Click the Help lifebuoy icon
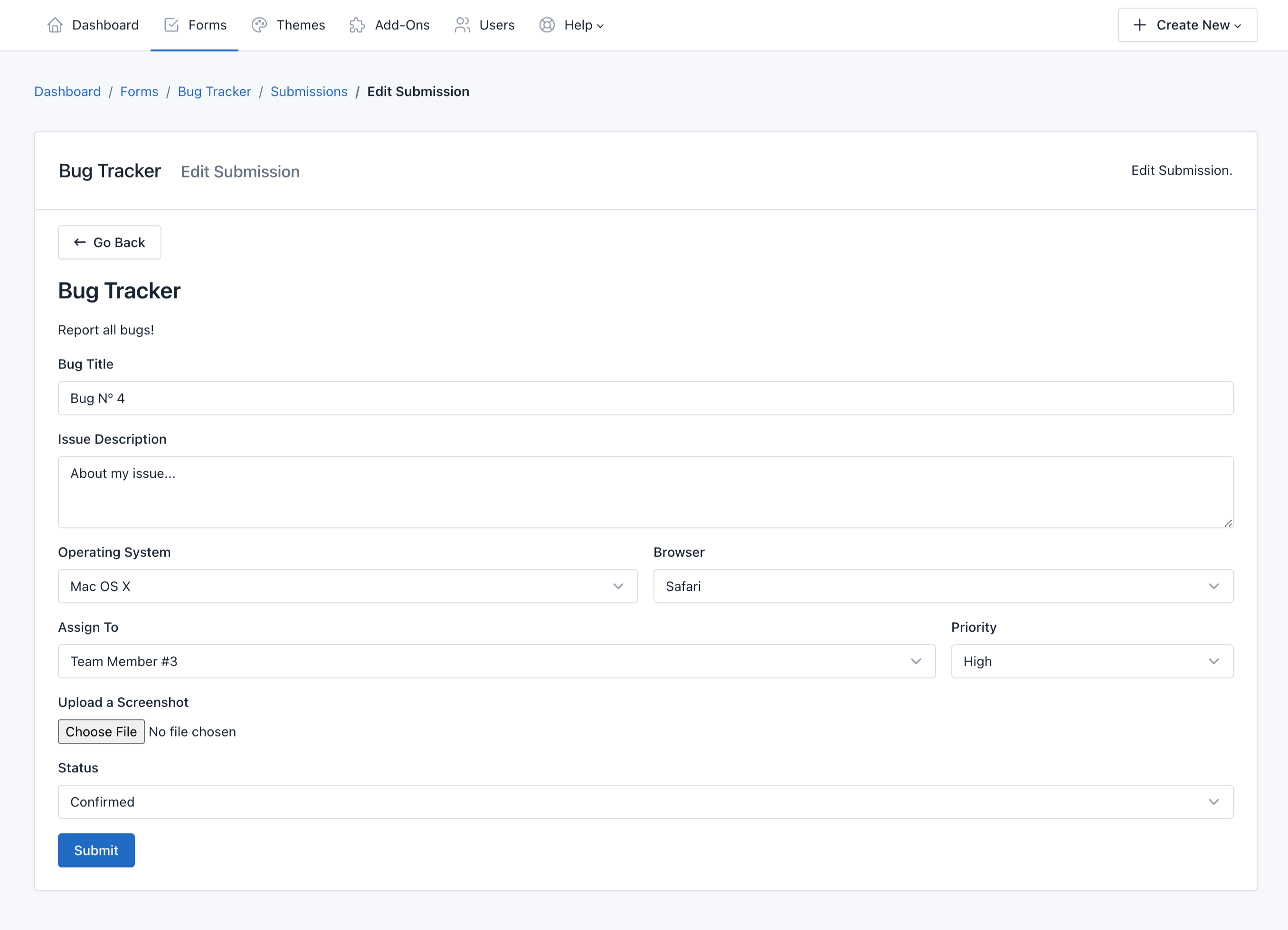Image resolution: width=1288 pixels, height=930 pixels. pos(546,25)
